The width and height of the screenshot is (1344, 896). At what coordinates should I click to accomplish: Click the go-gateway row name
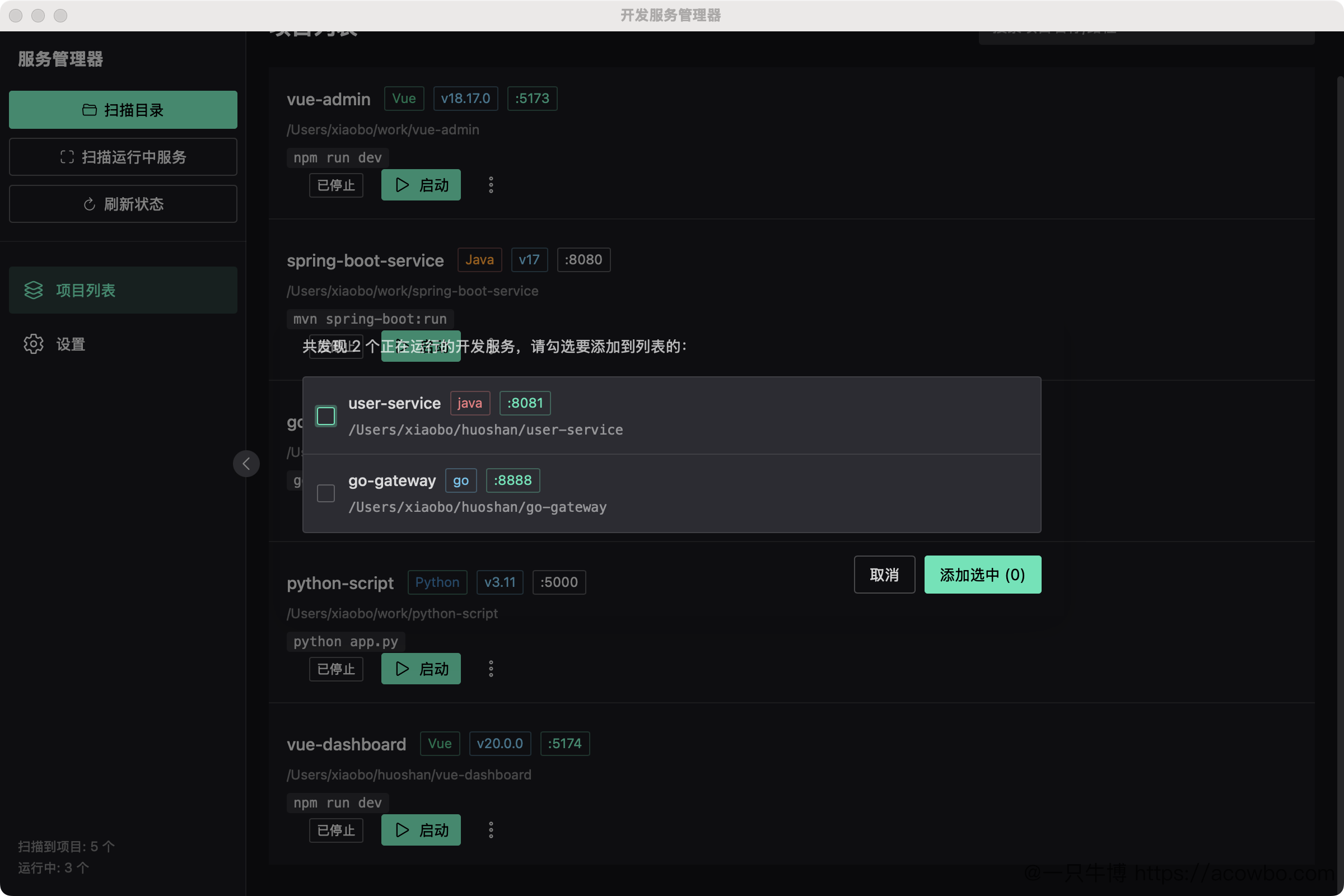click(392, 480)
